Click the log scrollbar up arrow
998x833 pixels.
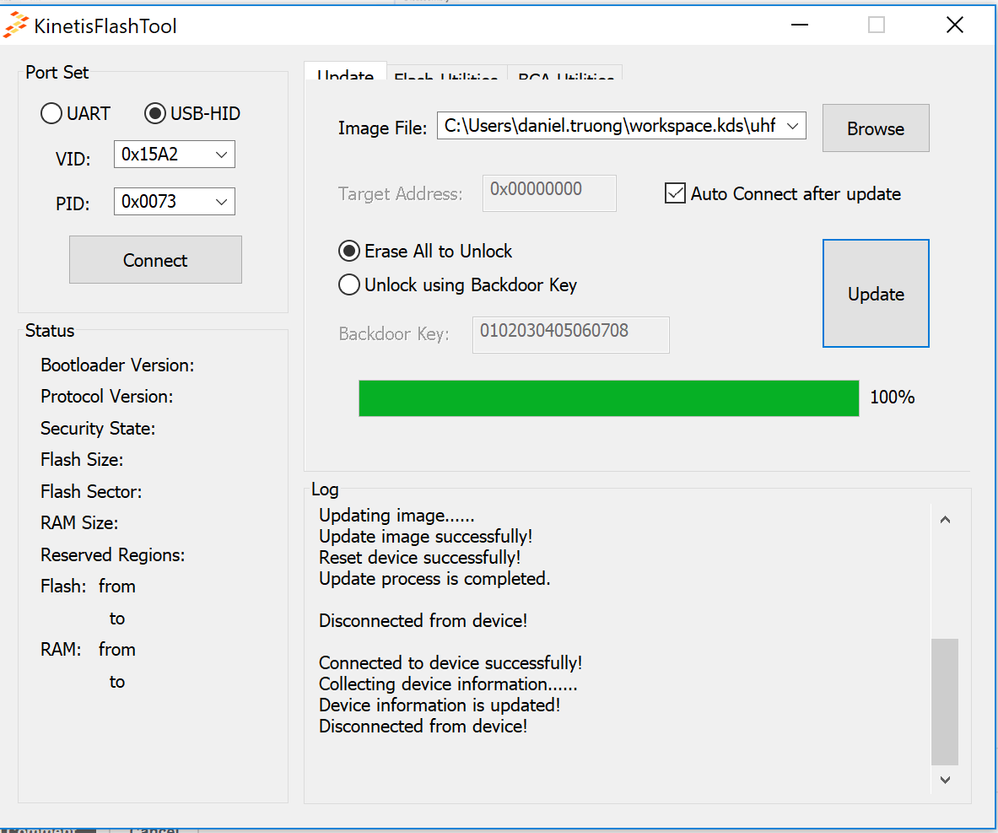tap(945, 520)
